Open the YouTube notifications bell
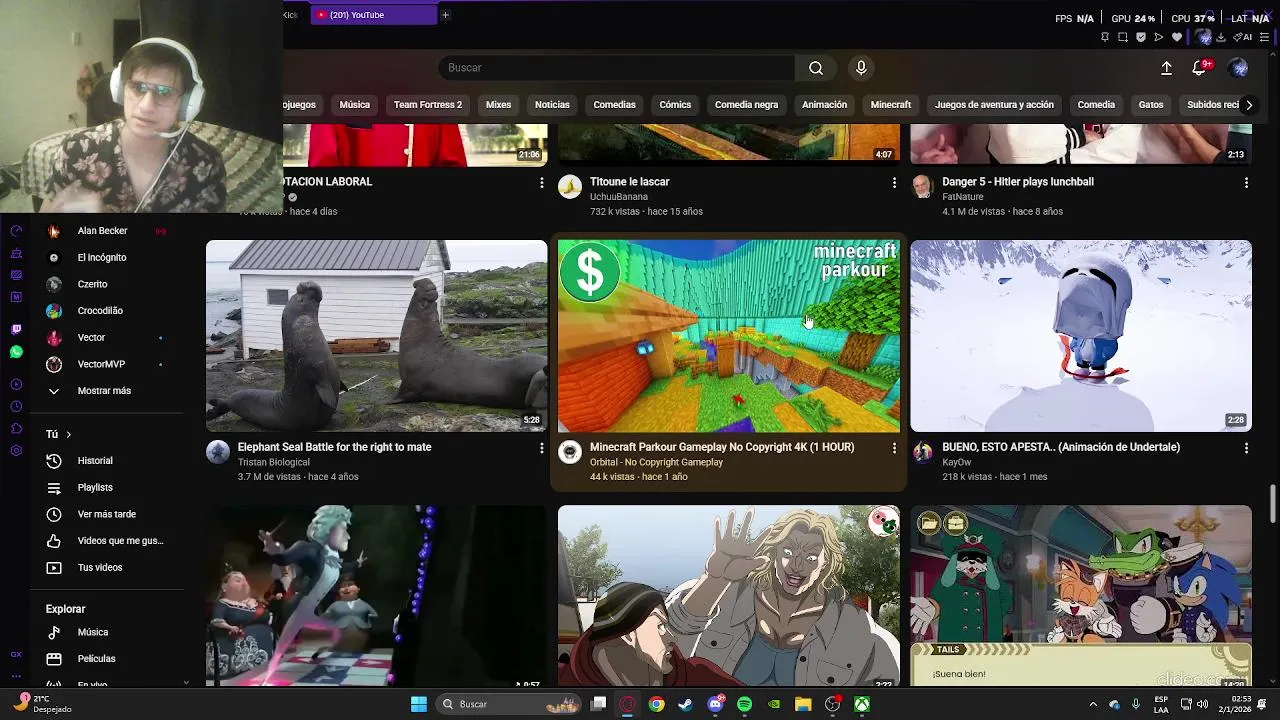Viewport: 1280px width, 720px height. point(1199,68)
